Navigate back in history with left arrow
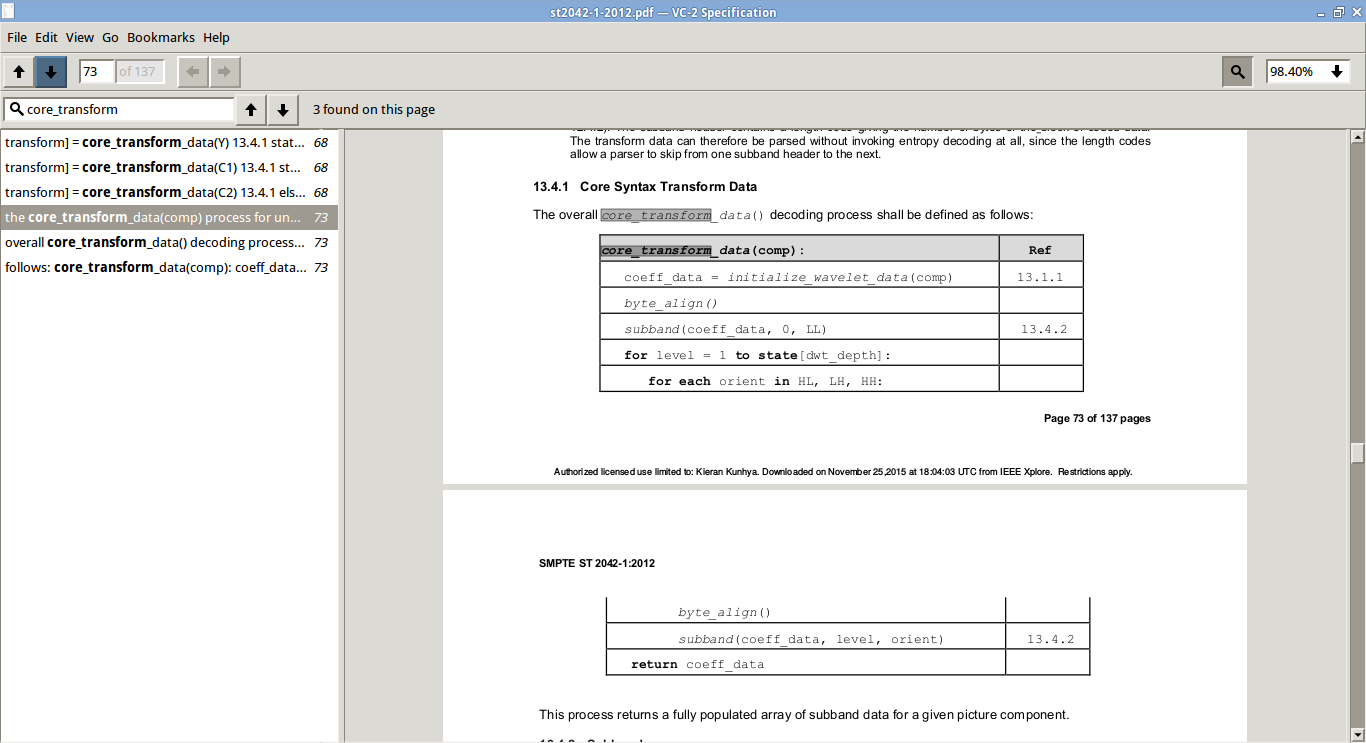Image resolution: width=1366 pixels, height=743 pixels. point(193,72)
